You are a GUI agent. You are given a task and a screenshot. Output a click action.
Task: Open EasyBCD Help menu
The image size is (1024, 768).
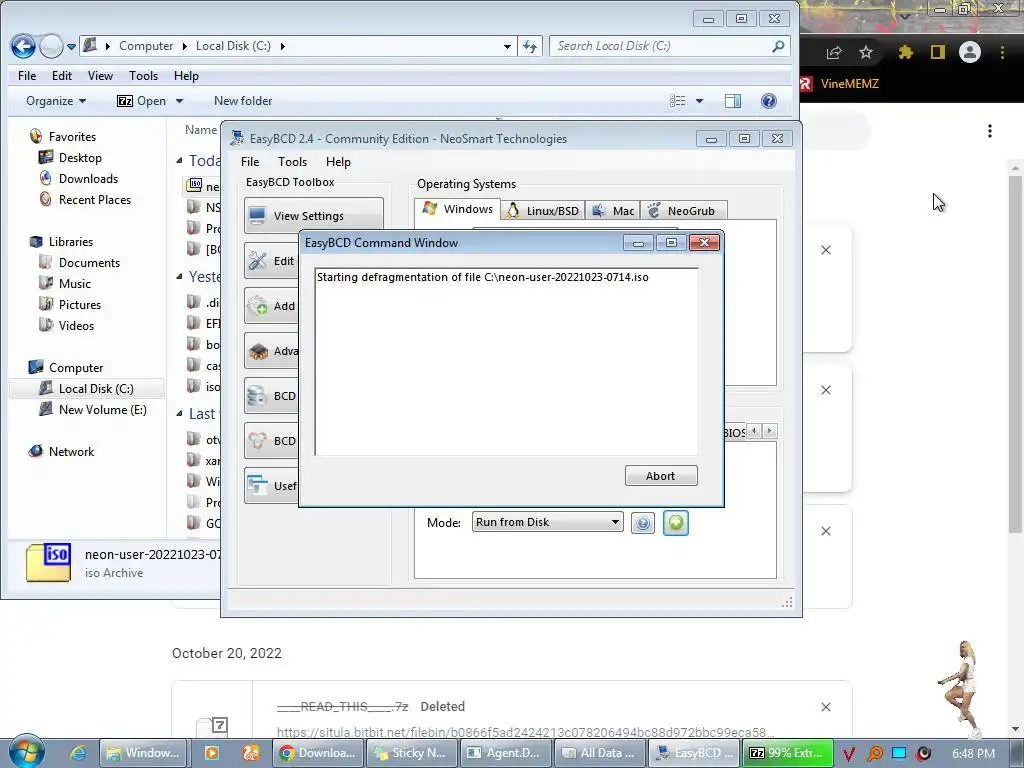click(338, 161)
